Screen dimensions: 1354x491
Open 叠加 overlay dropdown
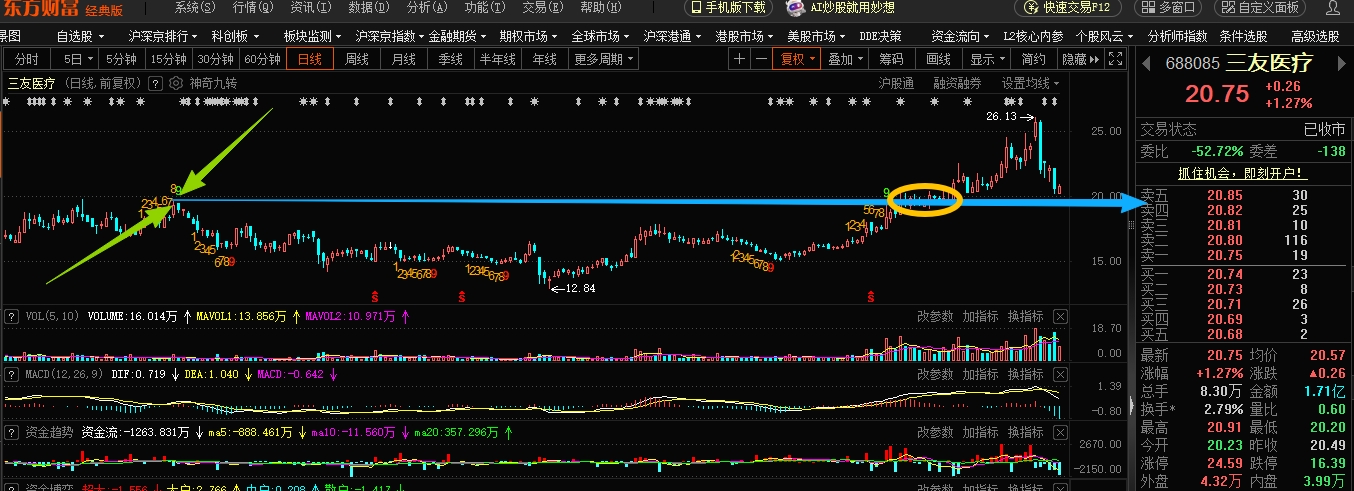[x=845, y=59]
